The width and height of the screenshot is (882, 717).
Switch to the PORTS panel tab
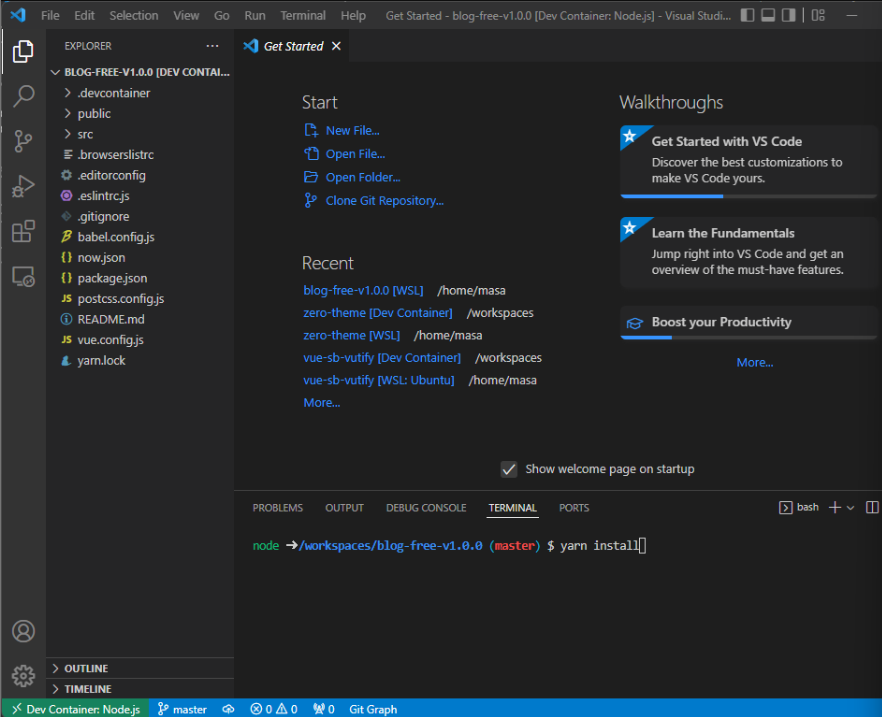click(574, 508)
